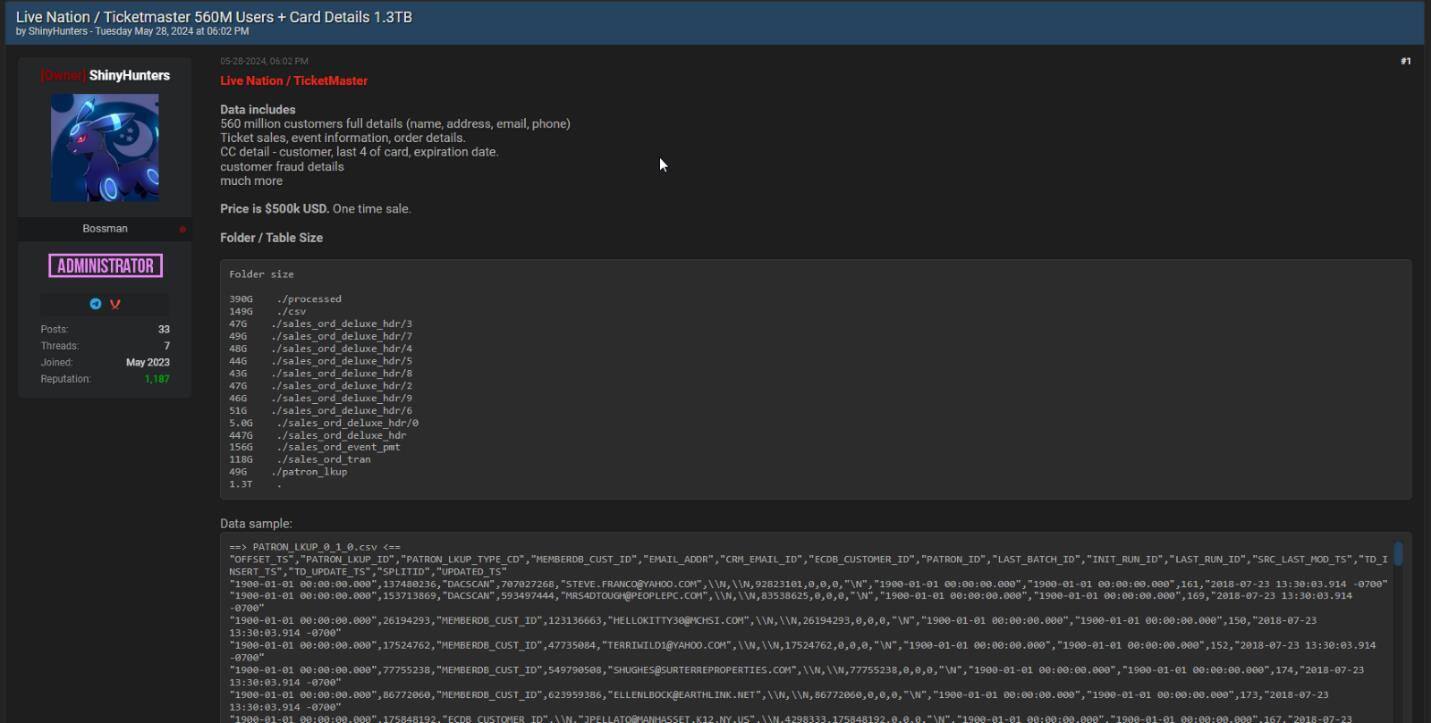
Task: Click the red Live Nation / TicketMaster heading
Action: point(294,81)
